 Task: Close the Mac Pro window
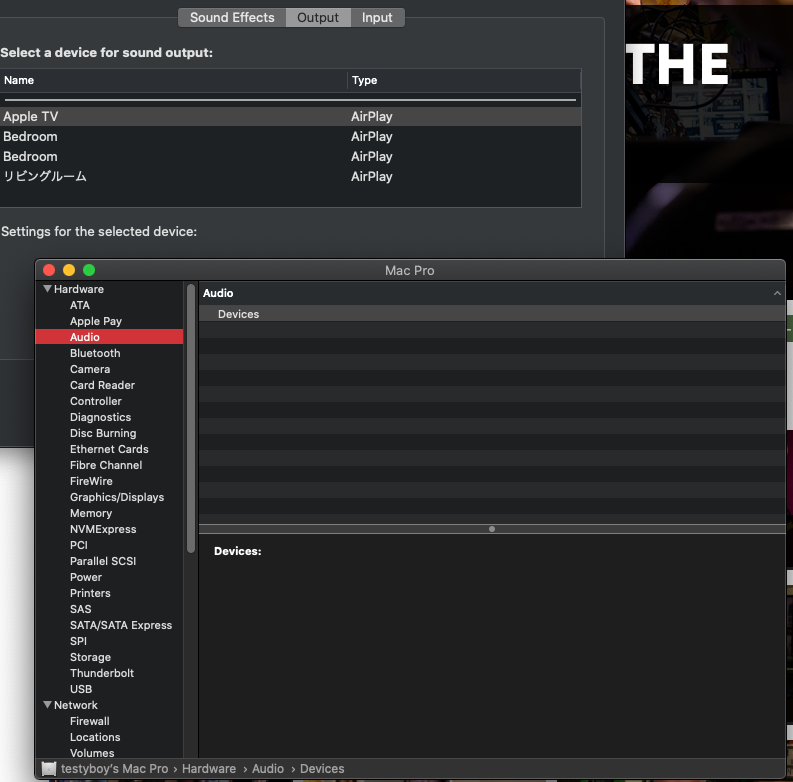[x=49, y=270]
